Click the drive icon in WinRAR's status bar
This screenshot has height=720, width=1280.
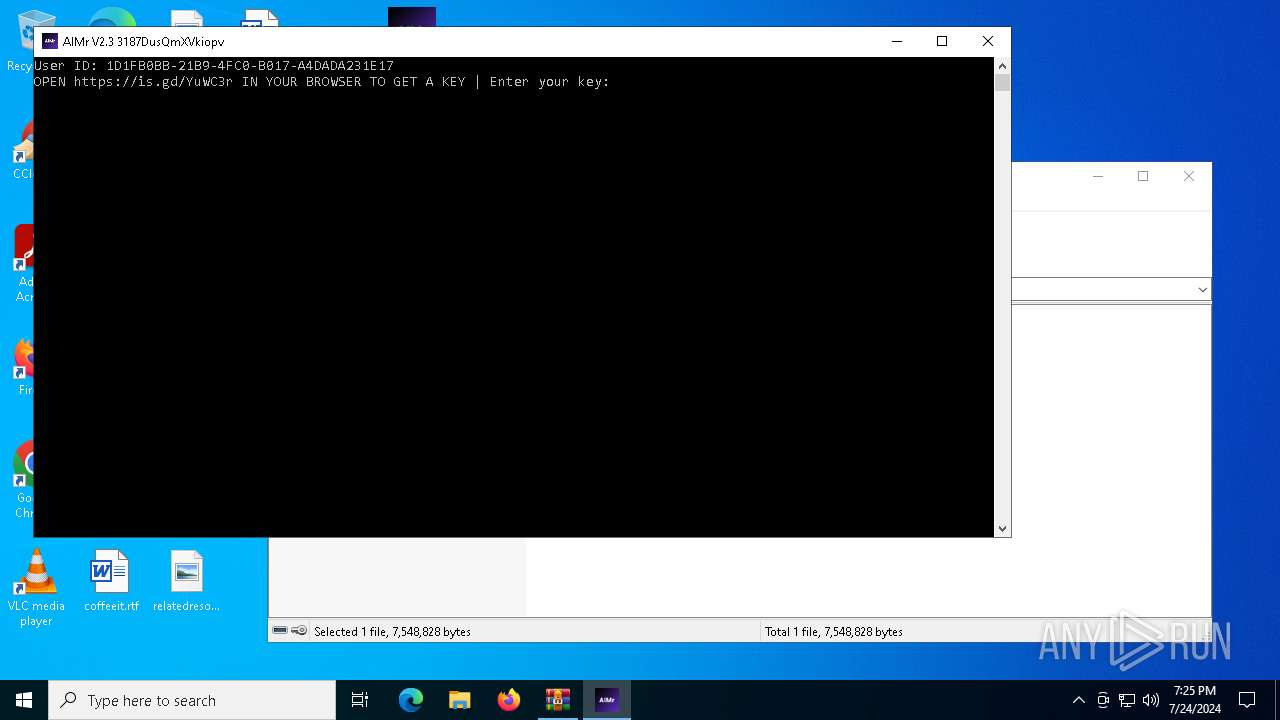point(281,631)
